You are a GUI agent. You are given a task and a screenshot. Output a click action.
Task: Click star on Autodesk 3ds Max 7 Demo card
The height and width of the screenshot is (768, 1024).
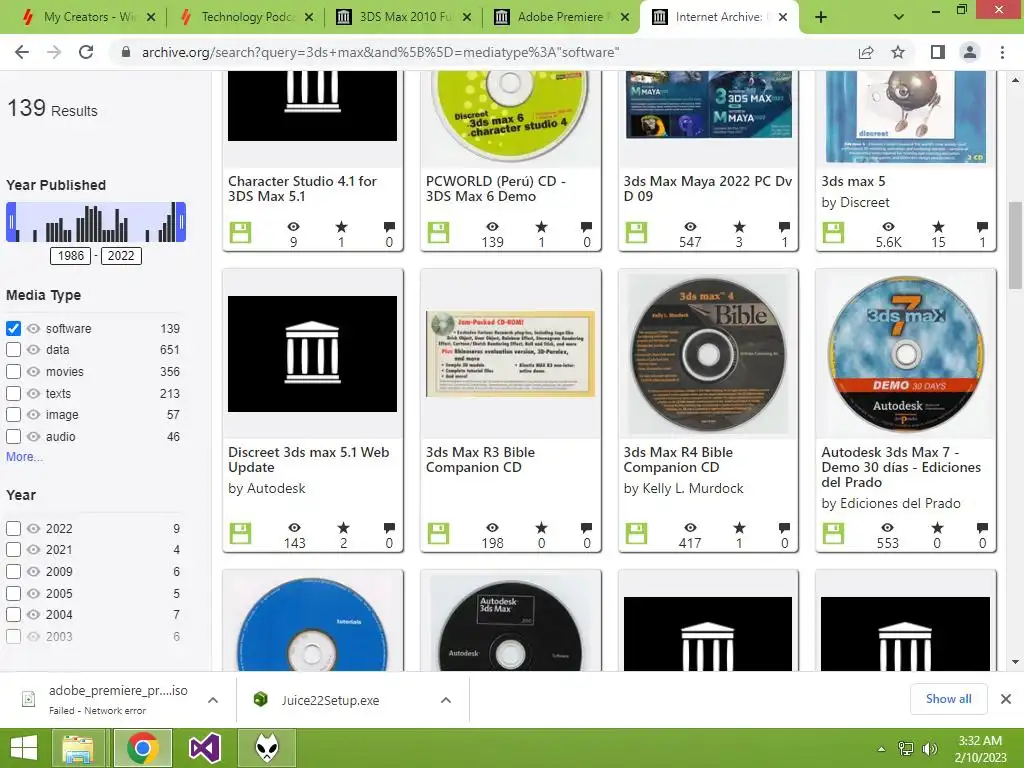point(937,528)
